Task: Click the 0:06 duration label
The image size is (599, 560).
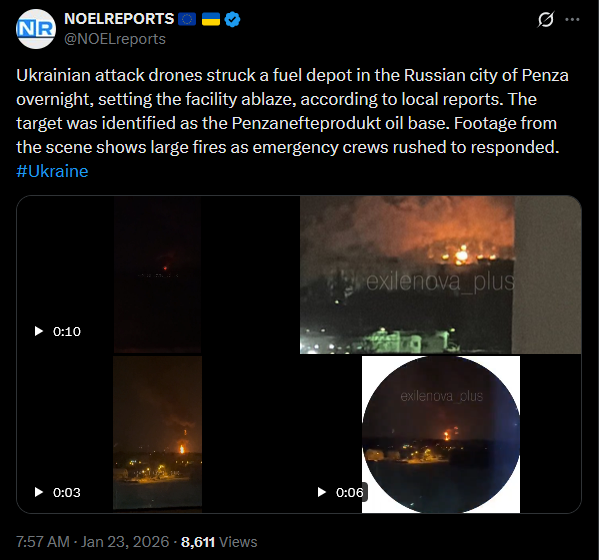Action: point(350,492)
